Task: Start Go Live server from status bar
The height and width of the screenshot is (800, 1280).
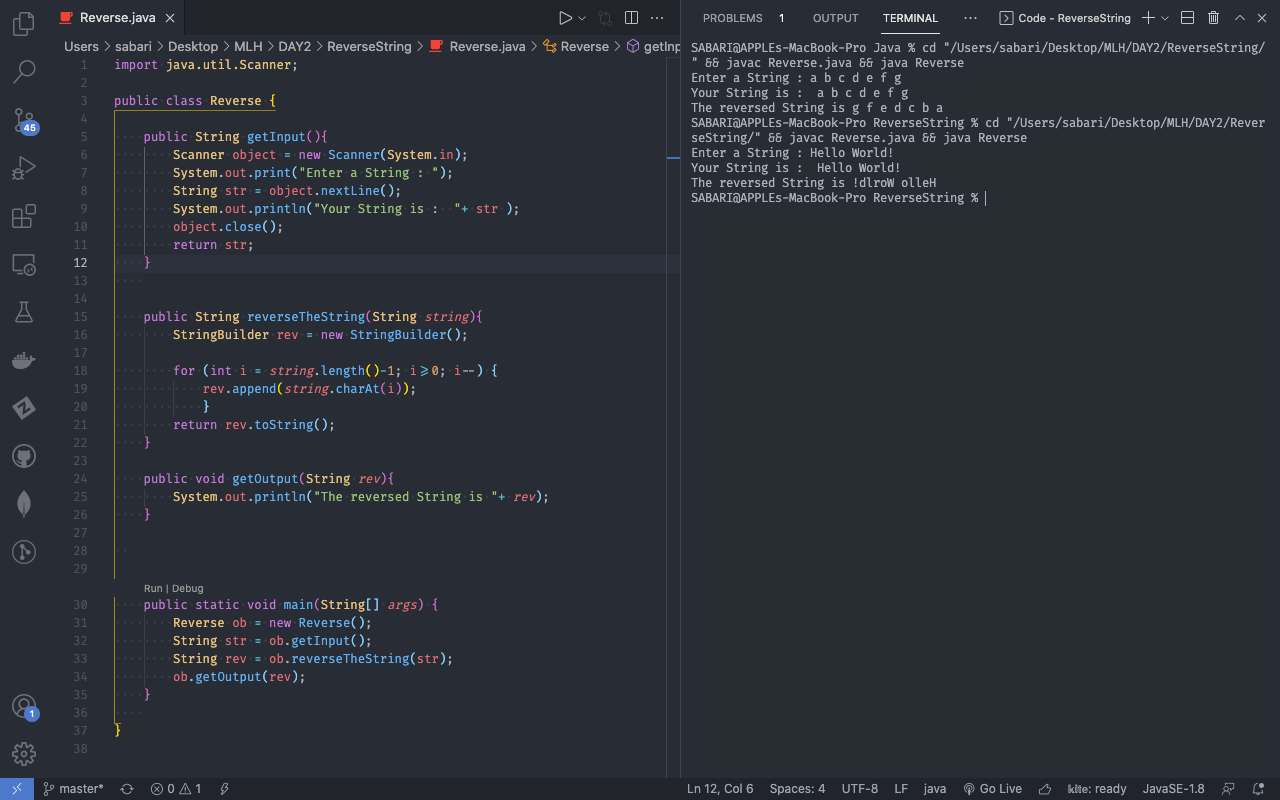Action: [993, 788]
